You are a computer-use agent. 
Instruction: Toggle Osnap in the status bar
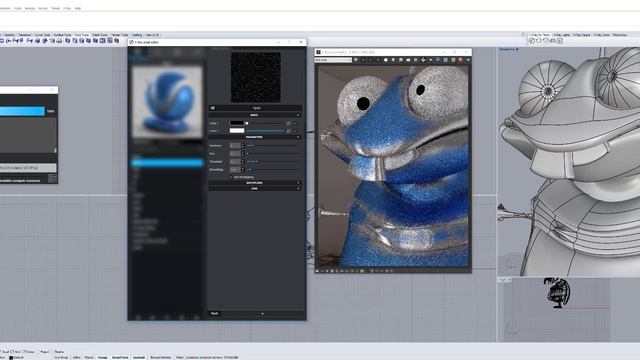pos(102,357)
